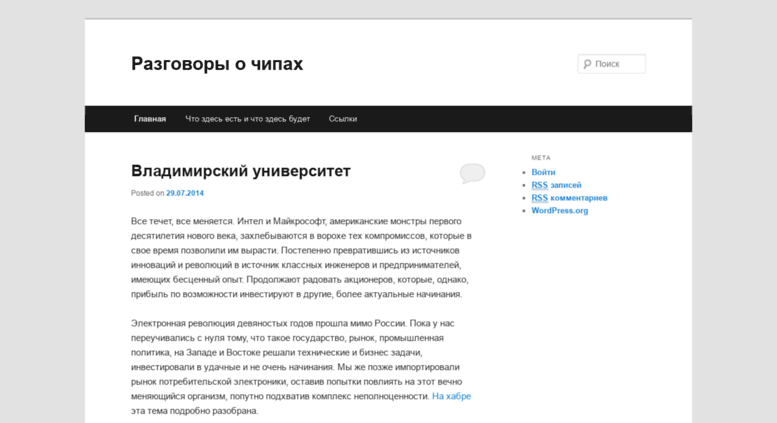Screen dimensions: 777x423
Task: Go to the Главная menu item
Action: pyautogui.click(x=150, y=119)
